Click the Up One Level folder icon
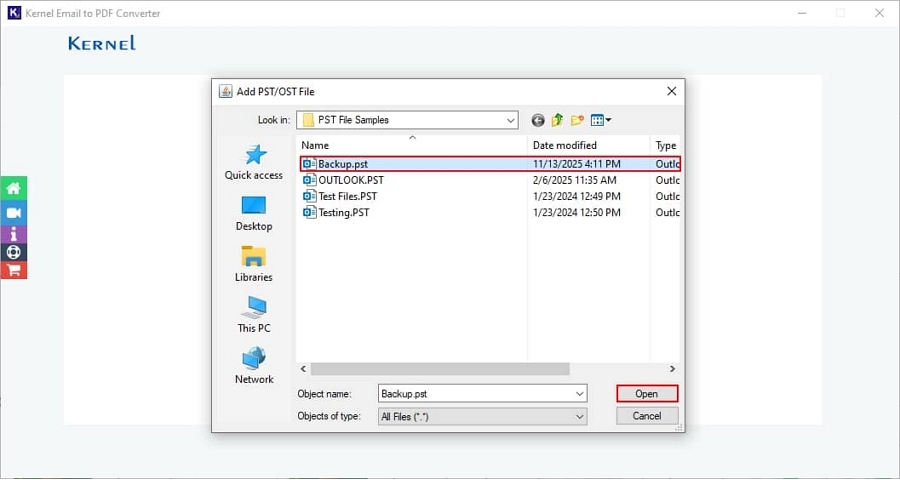 [x=558, y=120]
